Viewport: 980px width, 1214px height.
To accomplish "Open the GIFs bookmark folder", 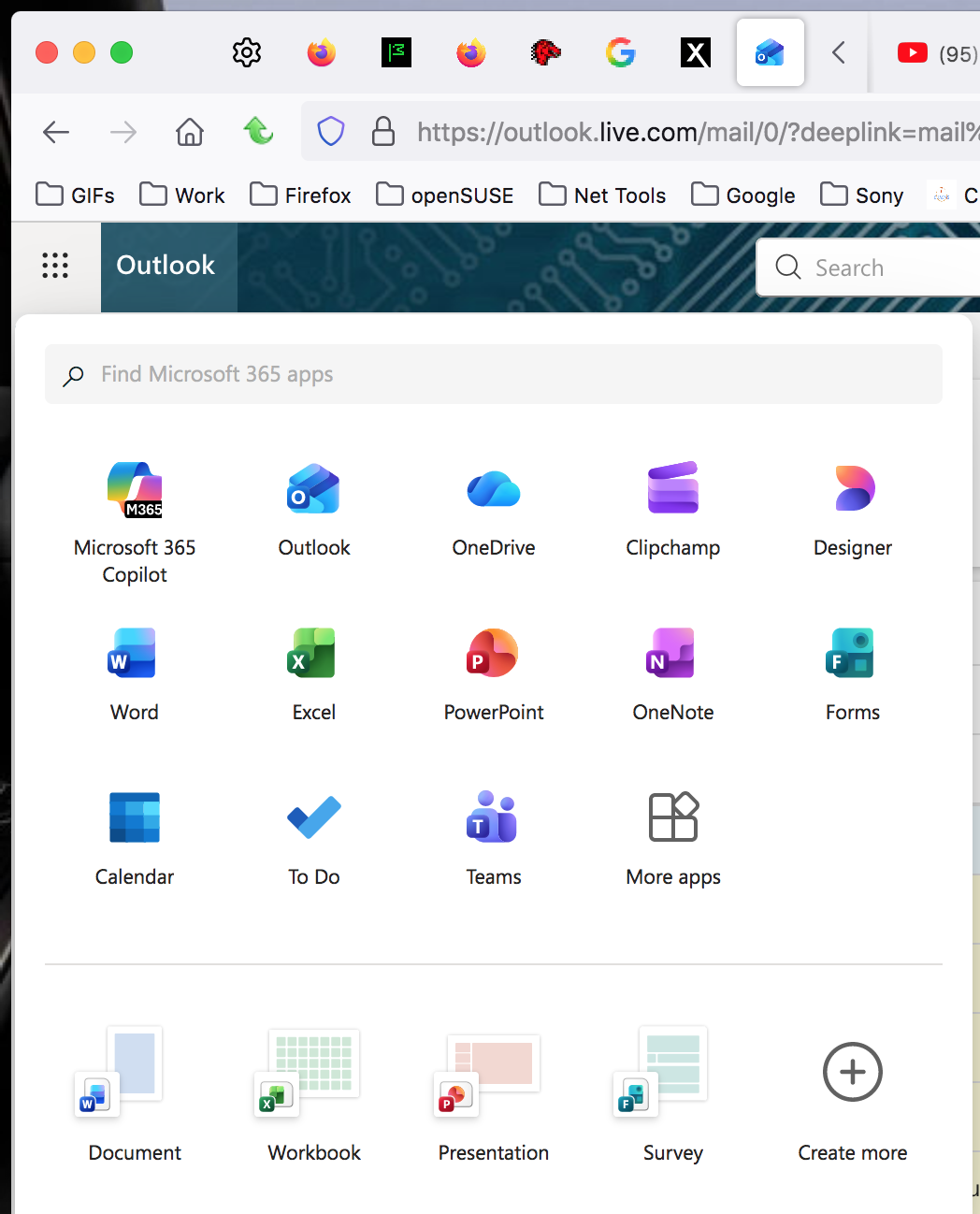I will coord(75,195).
